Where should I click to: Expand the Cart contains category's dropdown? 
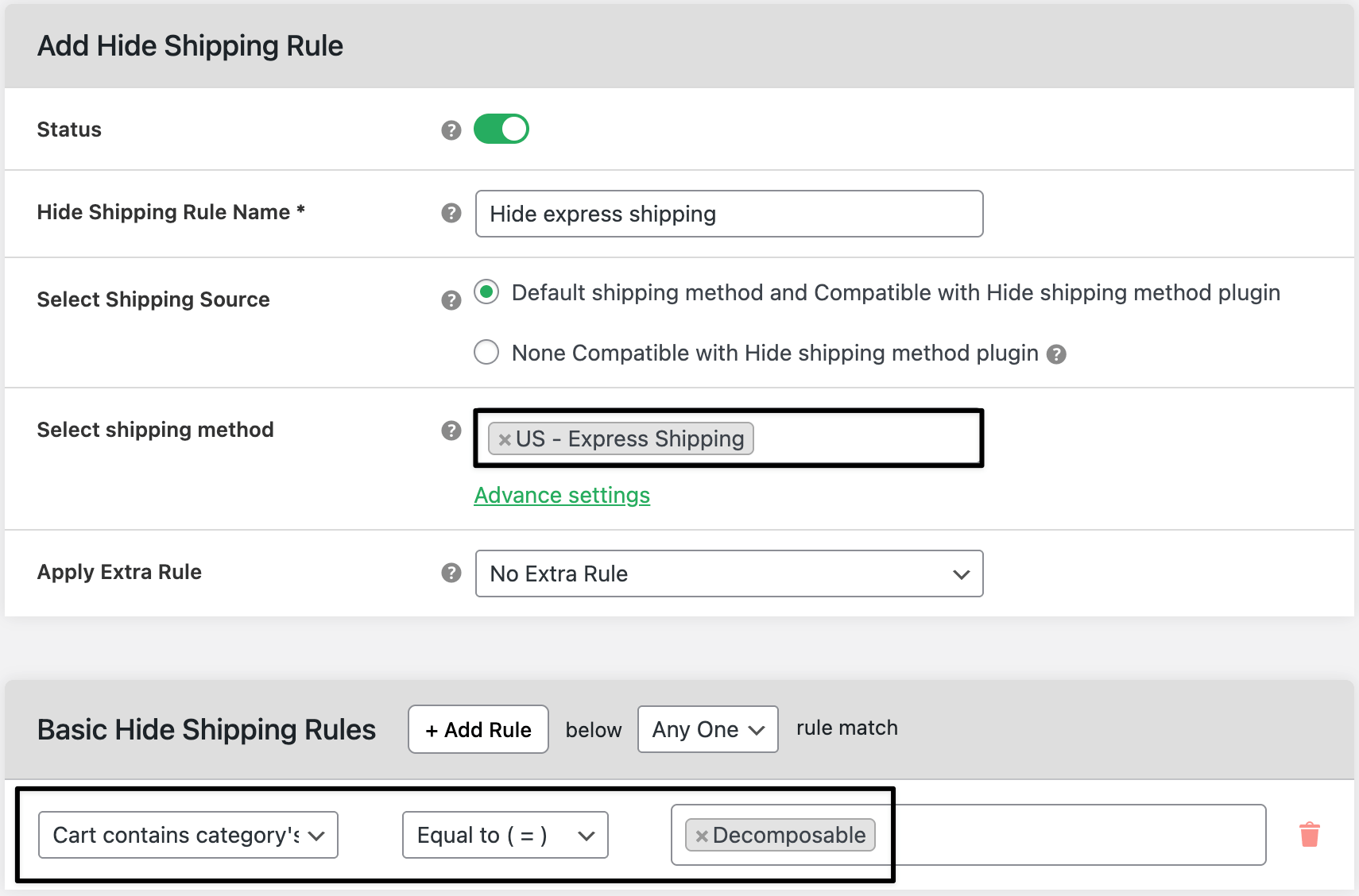click(x=188, y=835)
